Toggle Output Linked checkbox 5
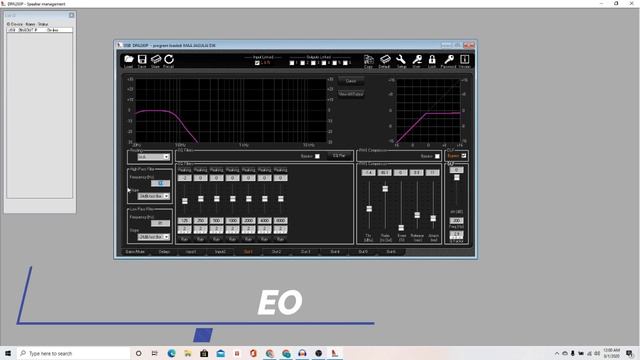Viewport: 640px width, 360px height. [334, 63]
